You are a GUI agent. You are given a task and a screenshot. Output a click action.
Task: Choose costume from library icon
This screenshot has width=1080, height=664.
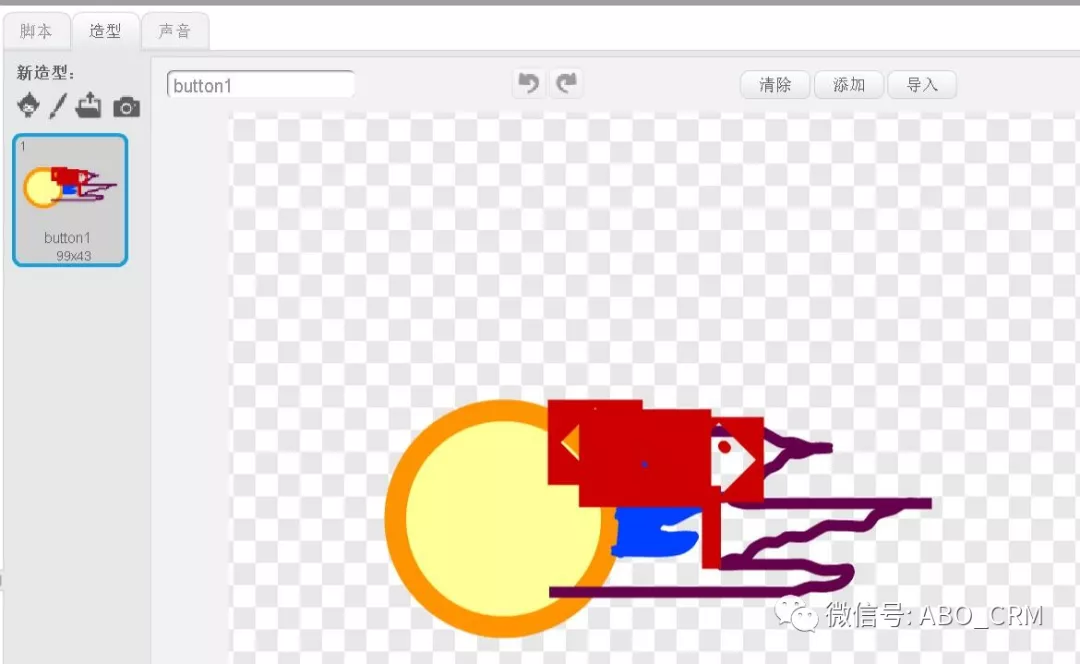coord(28,105)
